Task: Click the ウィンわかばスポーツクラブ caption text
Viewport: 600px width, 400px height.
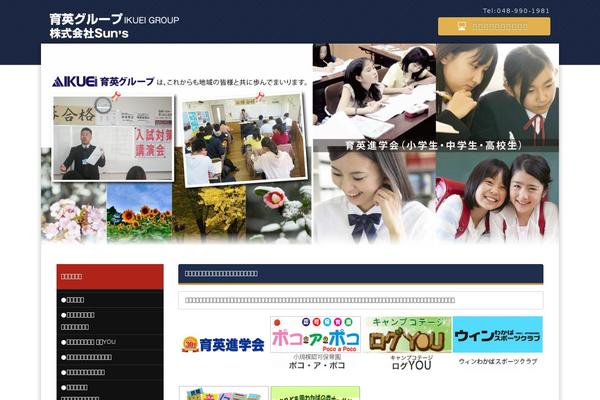Action: tap(498, 361)
